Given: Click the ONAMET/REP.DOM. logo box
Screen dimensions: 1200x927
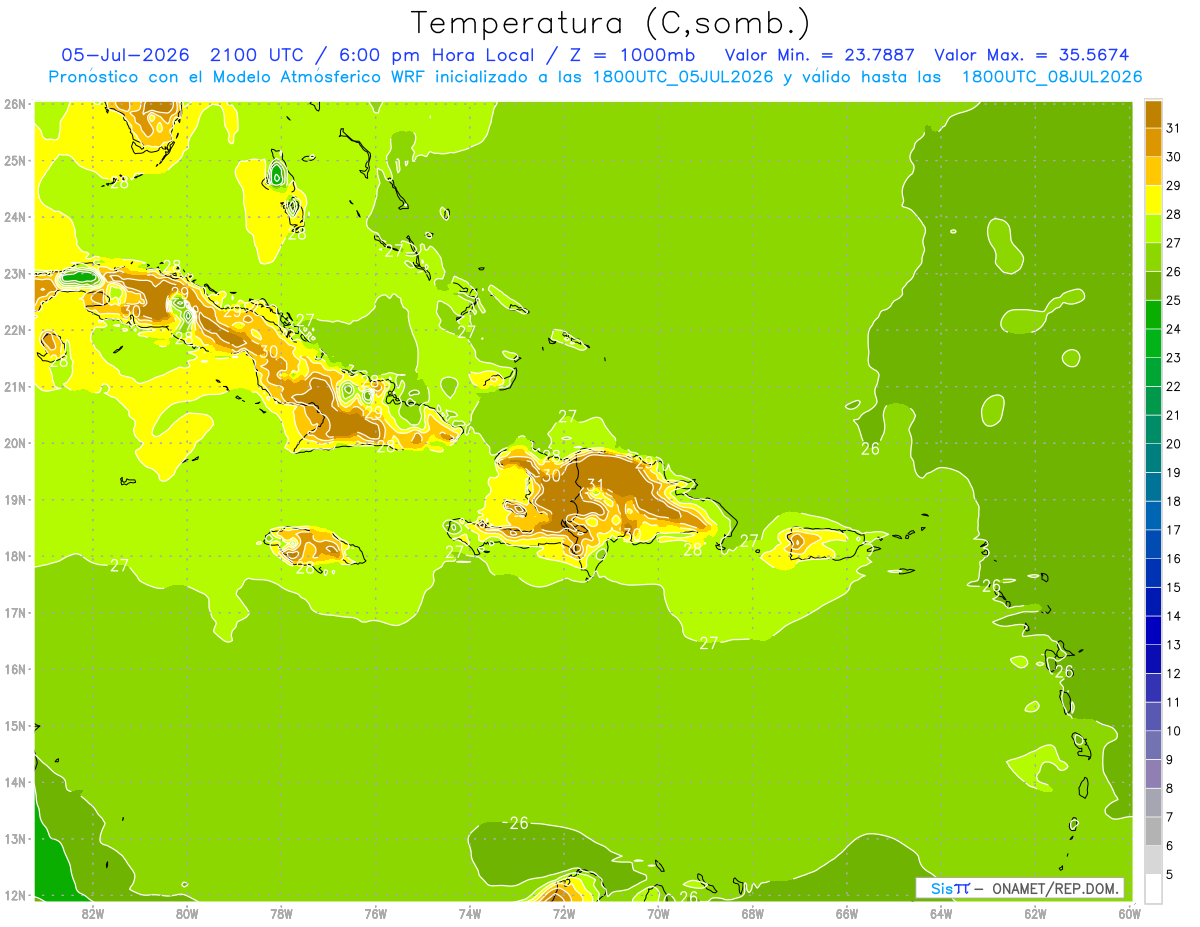Looking at the screenshot, I should click(1020, 888).
